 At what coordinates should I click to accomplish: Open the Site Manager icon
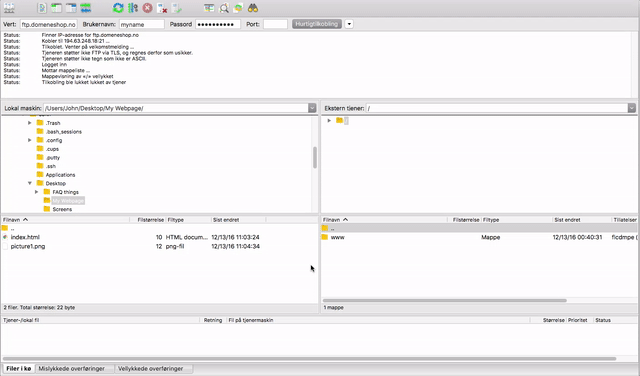pos(9,8)
